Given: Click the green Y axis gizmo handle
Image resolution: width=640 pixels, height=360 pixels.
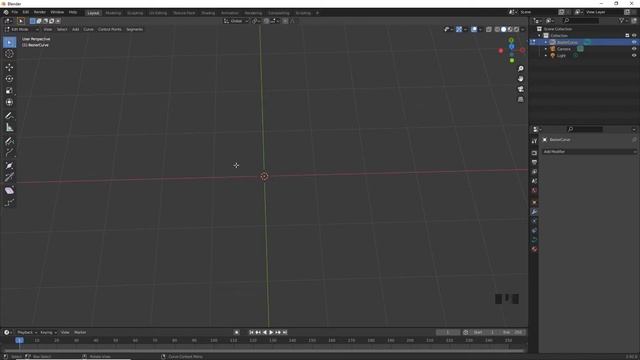Looking at the screenshot, I should [x=512, y=60].
